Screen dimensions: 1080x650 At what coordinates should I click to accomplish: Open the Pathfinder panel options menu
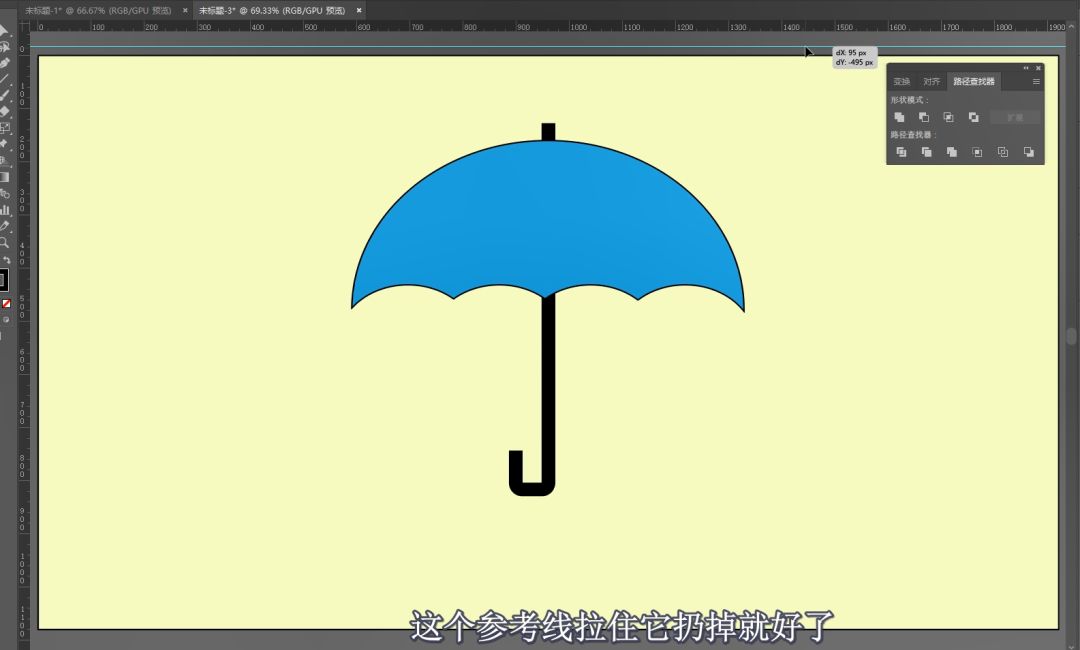[1036, 82]
